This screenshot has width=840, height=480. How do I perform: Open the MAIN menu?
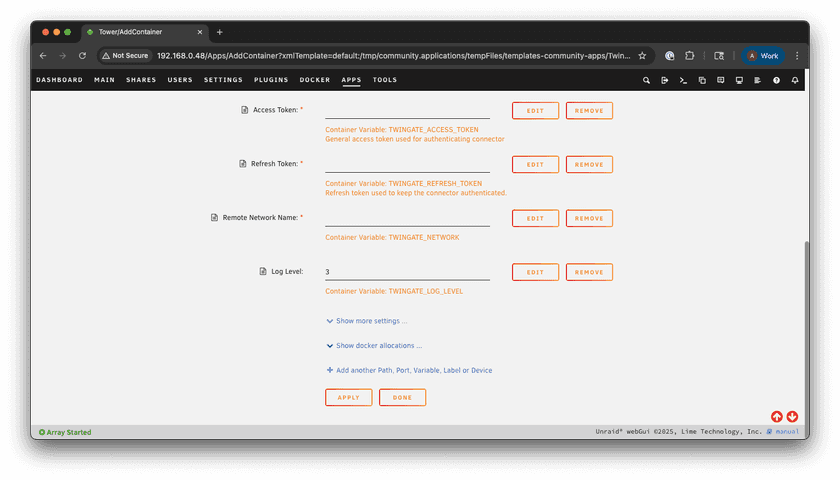pyautogui.click(x=104, y=80)
